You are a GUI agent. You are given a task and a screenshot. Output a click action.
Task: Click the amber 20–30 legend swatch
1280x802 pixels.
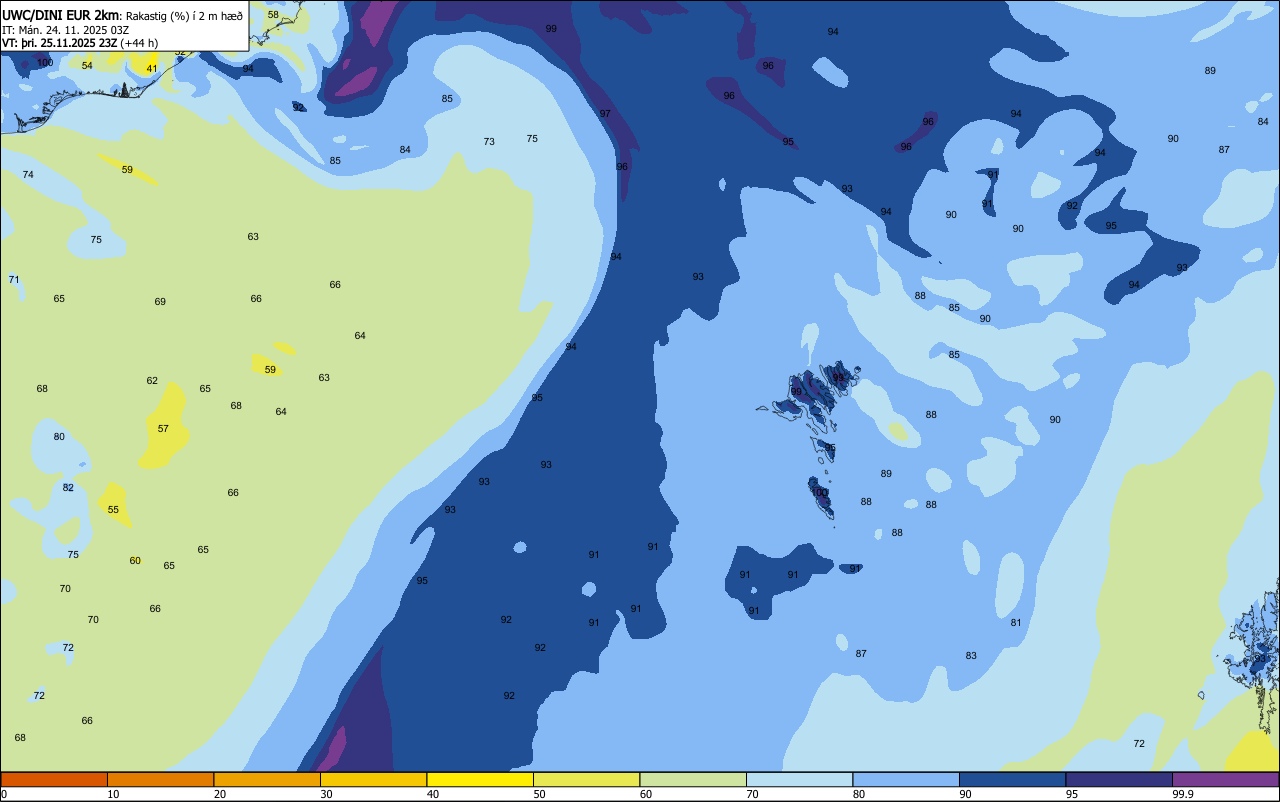[267, 779]
